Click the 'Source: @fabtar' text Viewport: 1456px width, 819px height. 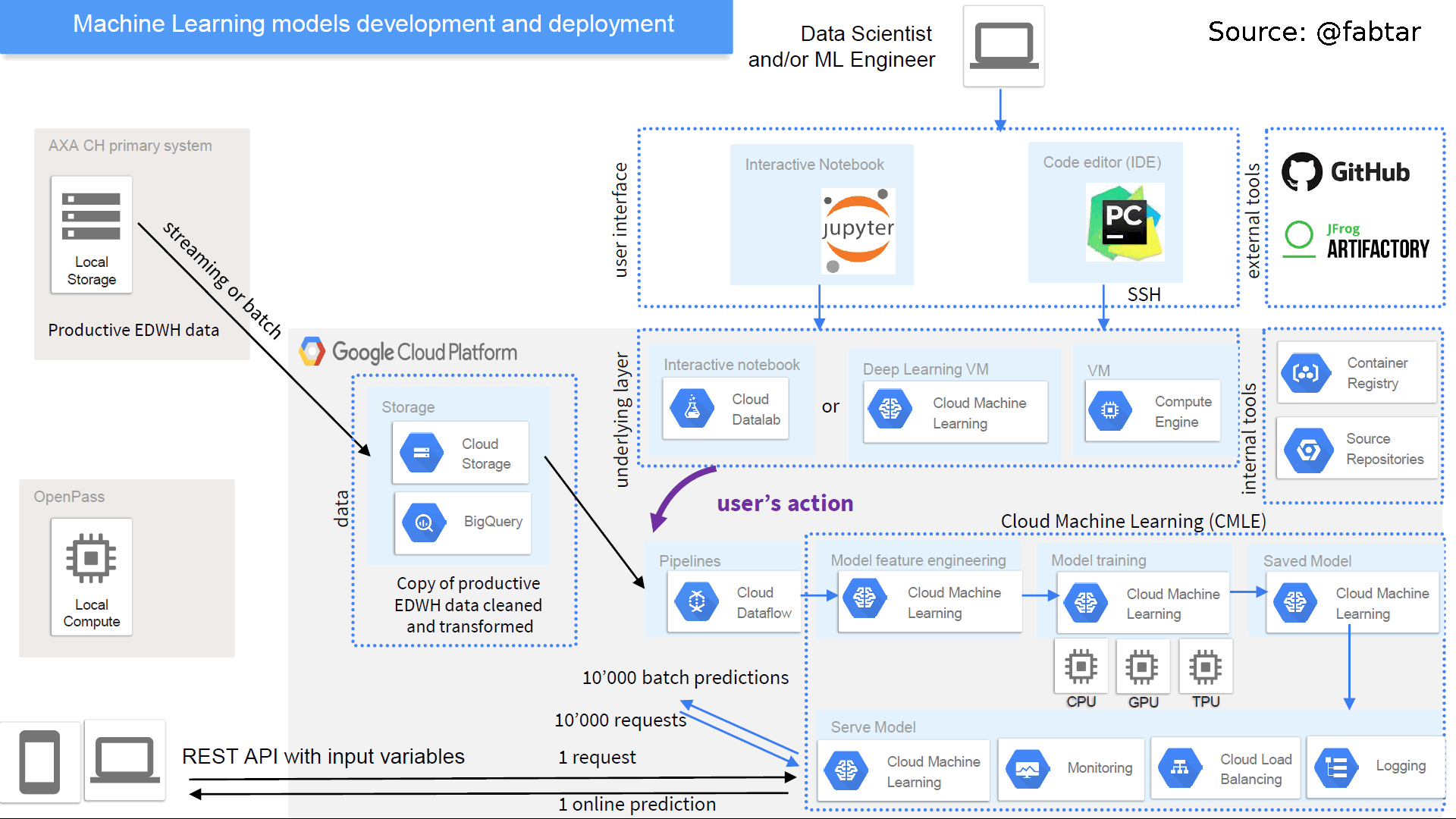click(1314, 32)
